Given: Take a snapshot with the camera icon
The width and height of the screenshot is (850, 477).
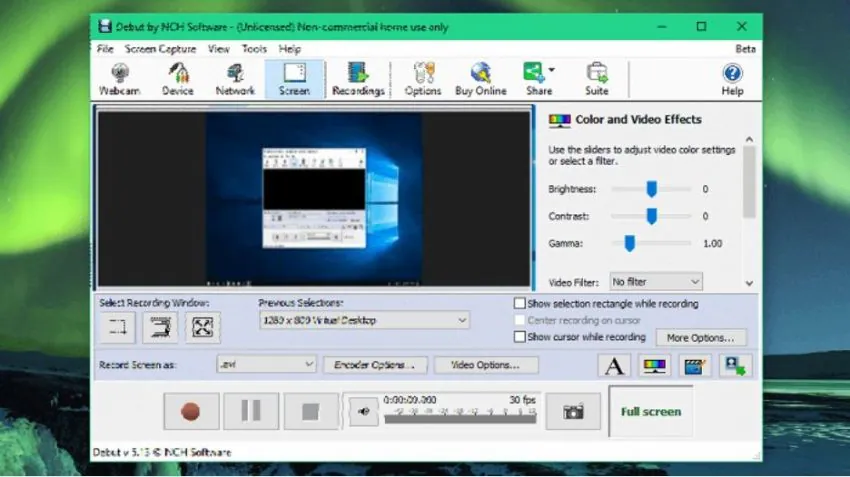Looking at the screenshot, I should click(x=573, y=412).
